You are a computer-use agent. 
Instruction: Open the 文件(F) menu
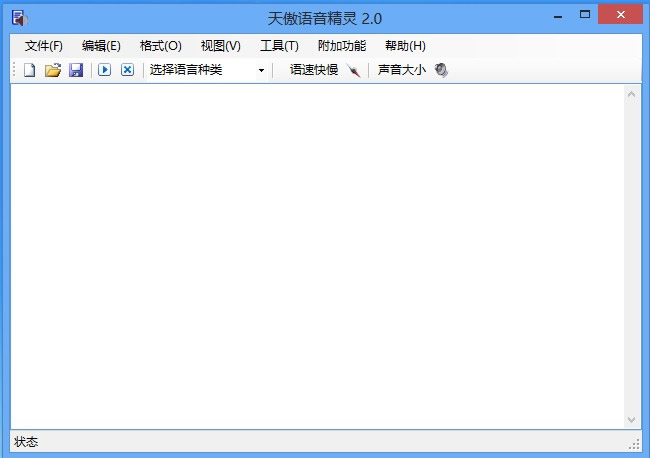coord(44,46)
